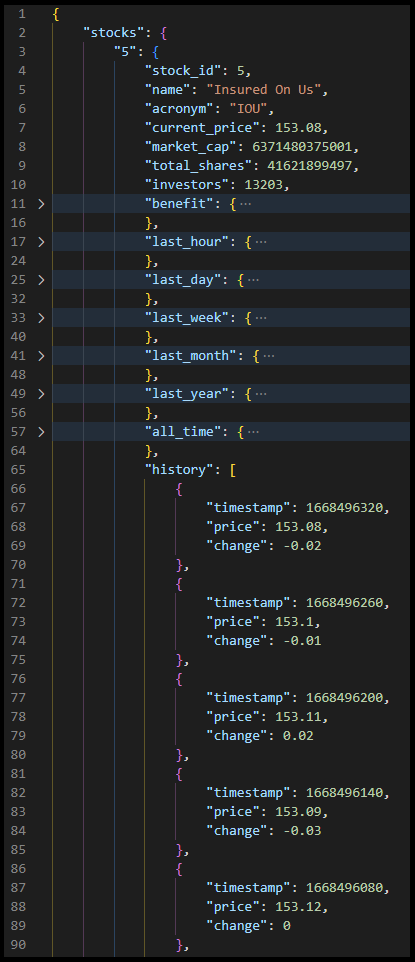Viewport: 415px width, 962px height.
Task: Expand the folded "all_time" object arrow
Action: pyautogui.click(x=41, y=432)
